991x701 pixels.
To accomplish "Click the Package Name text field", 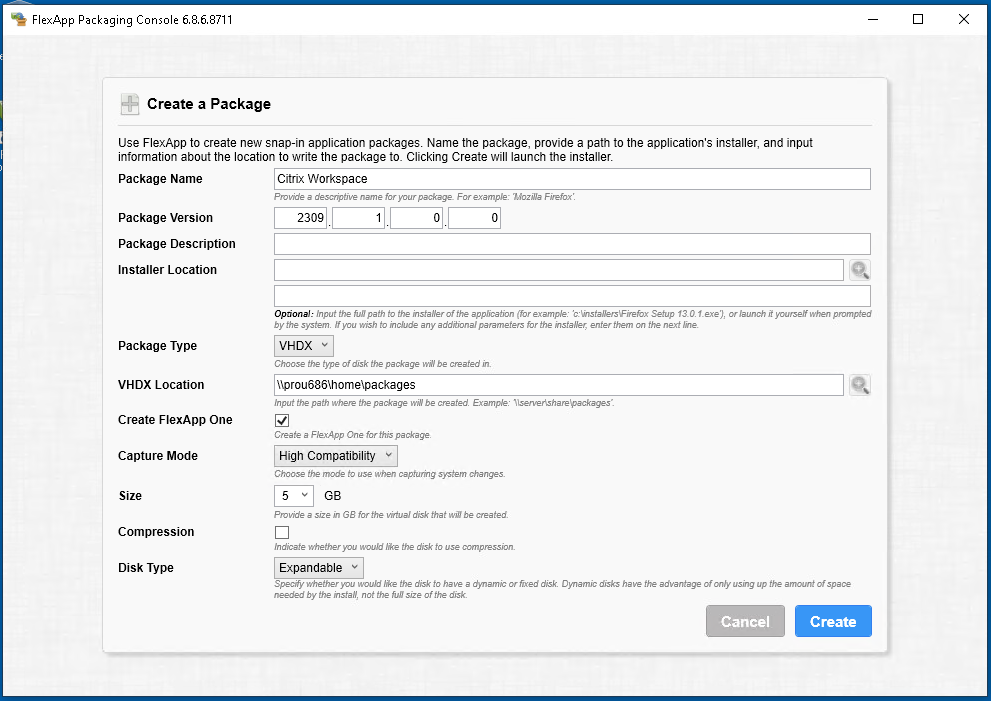I will point(572,179).
